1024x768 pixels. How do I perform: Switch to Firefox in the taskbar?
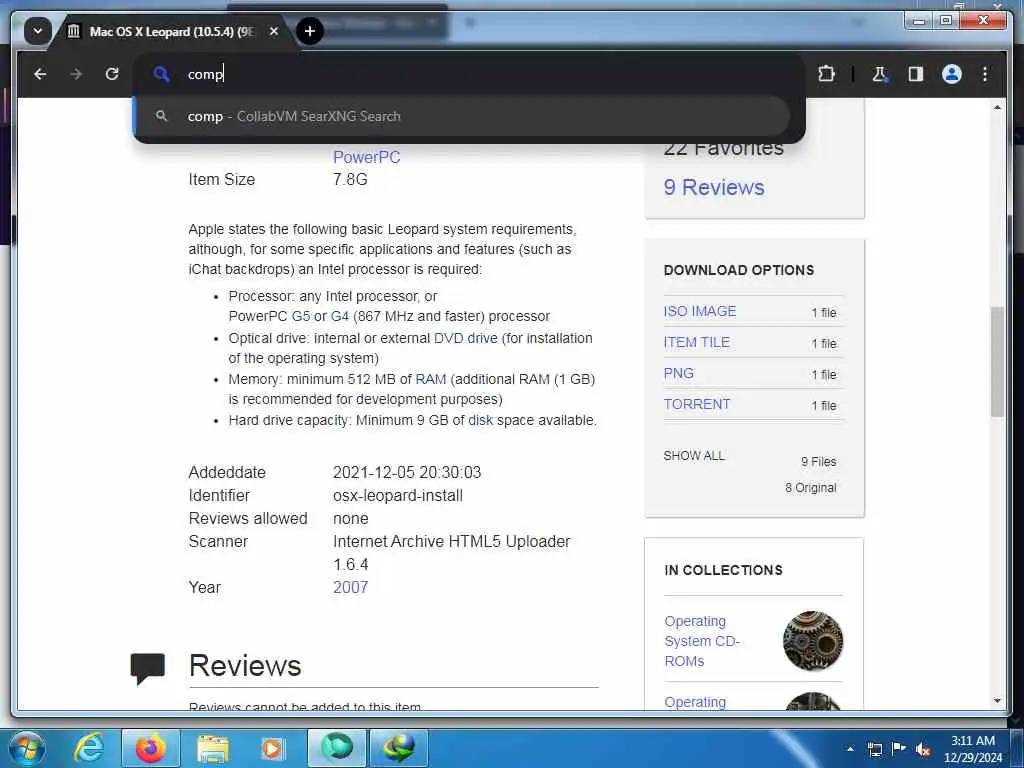[x=150, y=748]
